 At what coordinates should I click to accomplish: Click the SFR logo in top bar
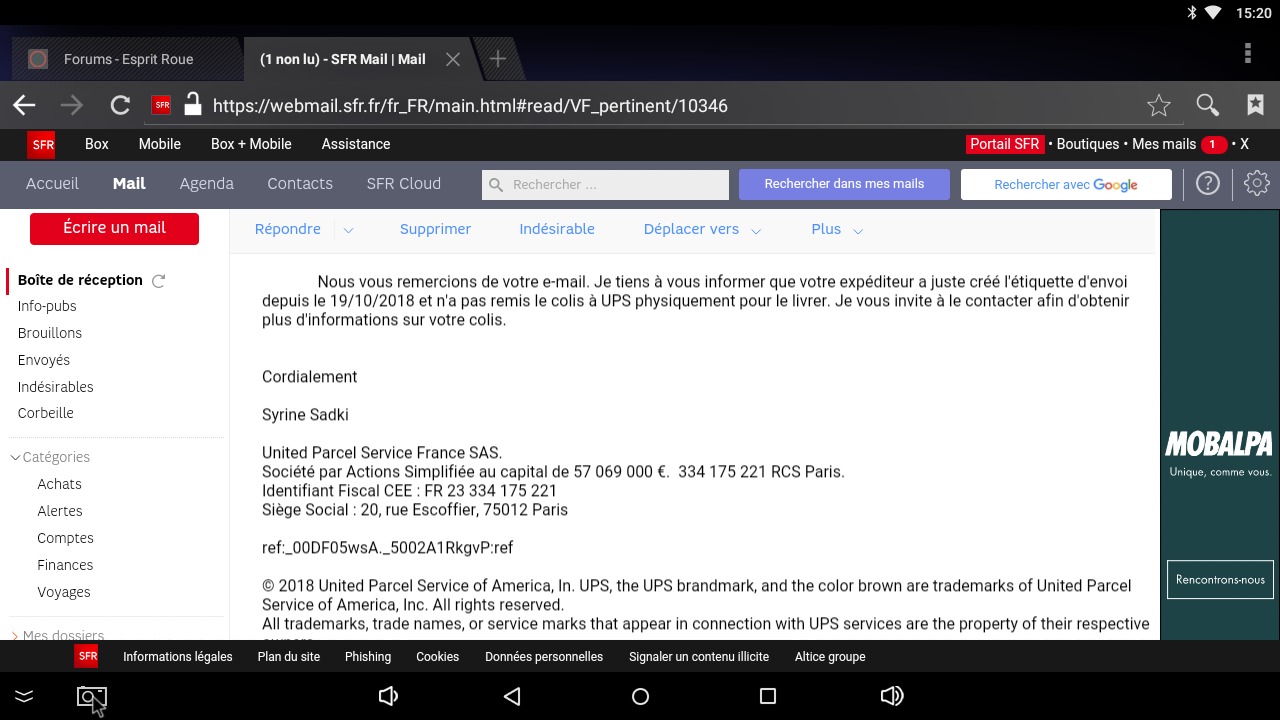[42, 144]
